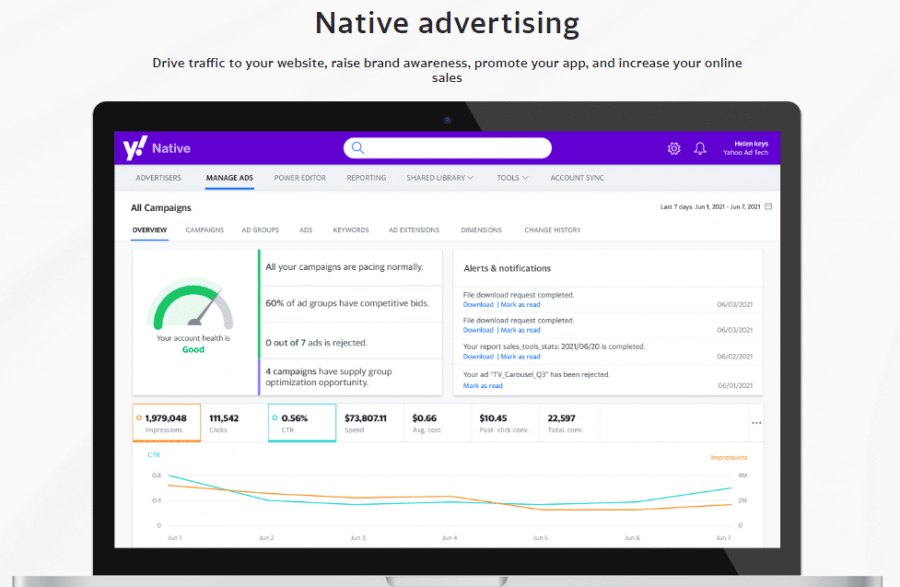Screen dimensions: 900x587
Task: Click the All Campaigns heading
Action: [161, 208]
